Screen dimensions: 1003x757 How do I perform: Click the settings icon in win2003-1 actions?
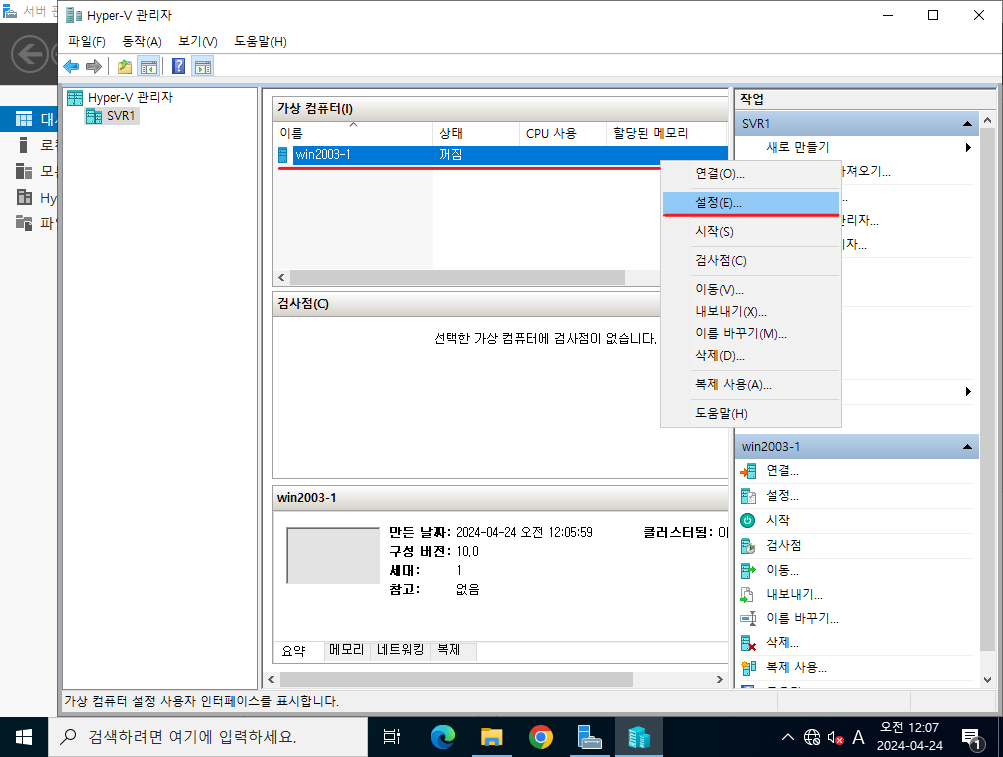[x=748, y=496]
